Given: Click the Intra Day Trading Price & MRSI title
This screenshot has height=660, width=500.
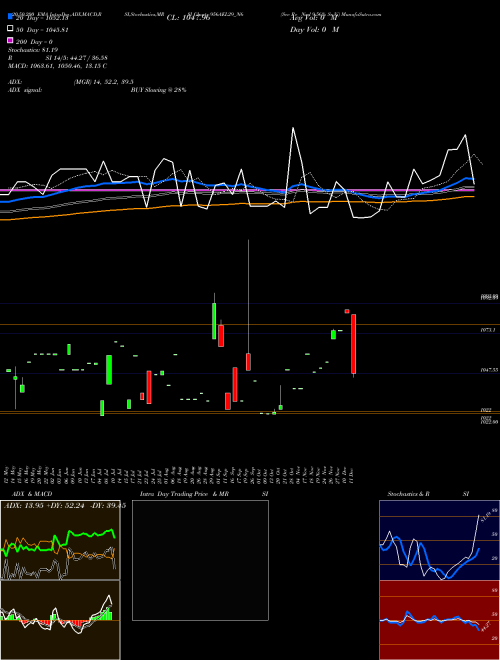Looking at the screenshot, I should 204,494.
